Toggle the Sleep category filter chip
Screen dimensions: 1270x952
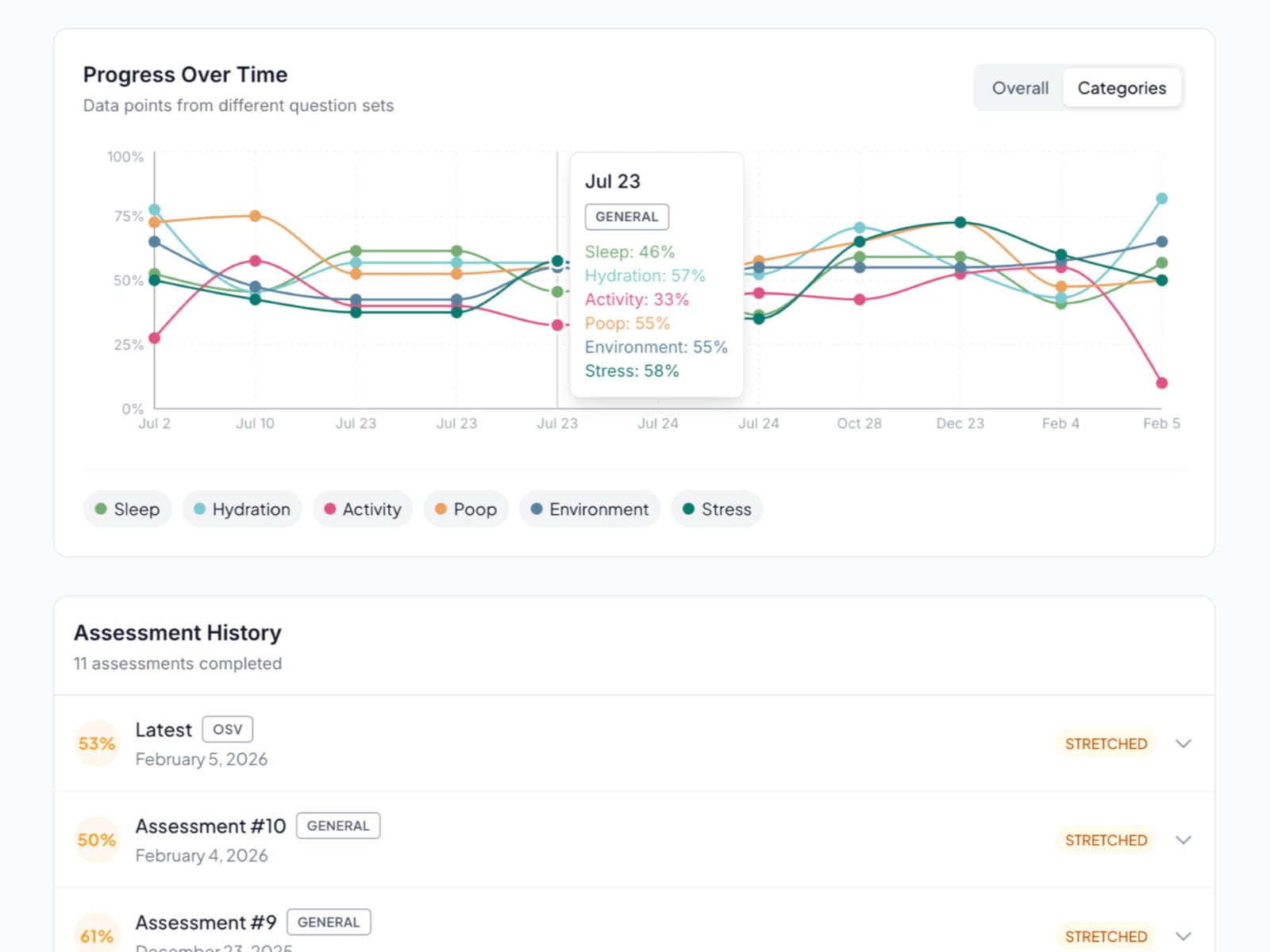point(127,509)
